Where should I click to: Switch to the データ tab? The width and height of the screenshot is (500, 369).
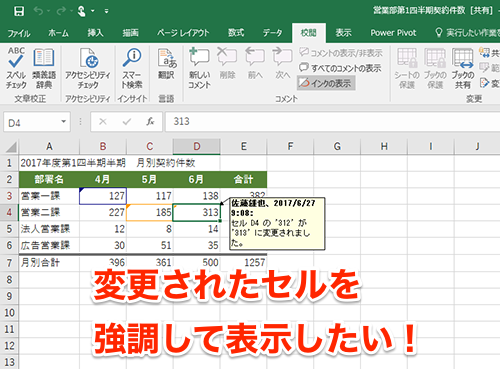point(272,33)
